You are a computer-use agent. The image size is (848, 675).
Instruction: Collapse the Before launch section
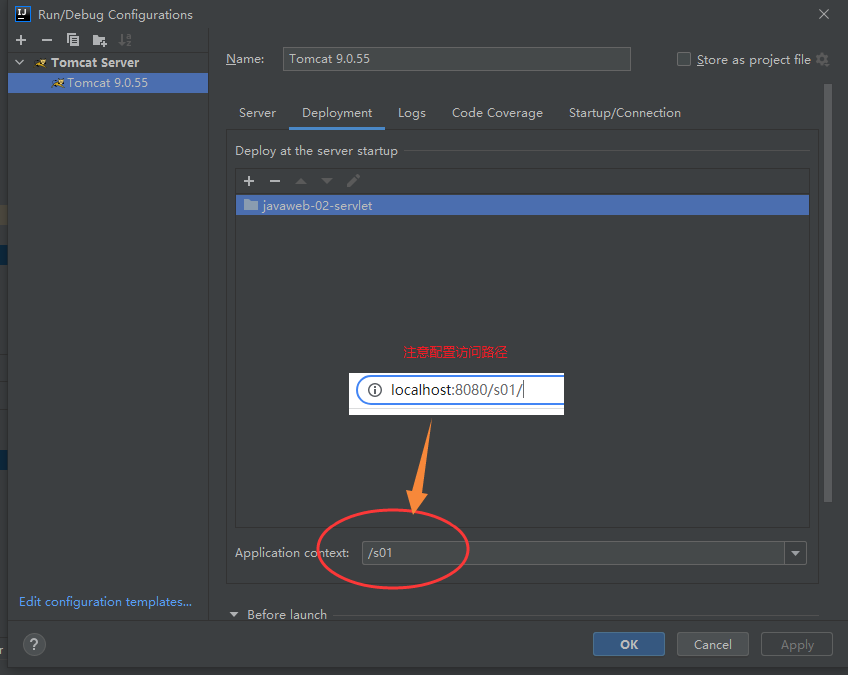234,614
